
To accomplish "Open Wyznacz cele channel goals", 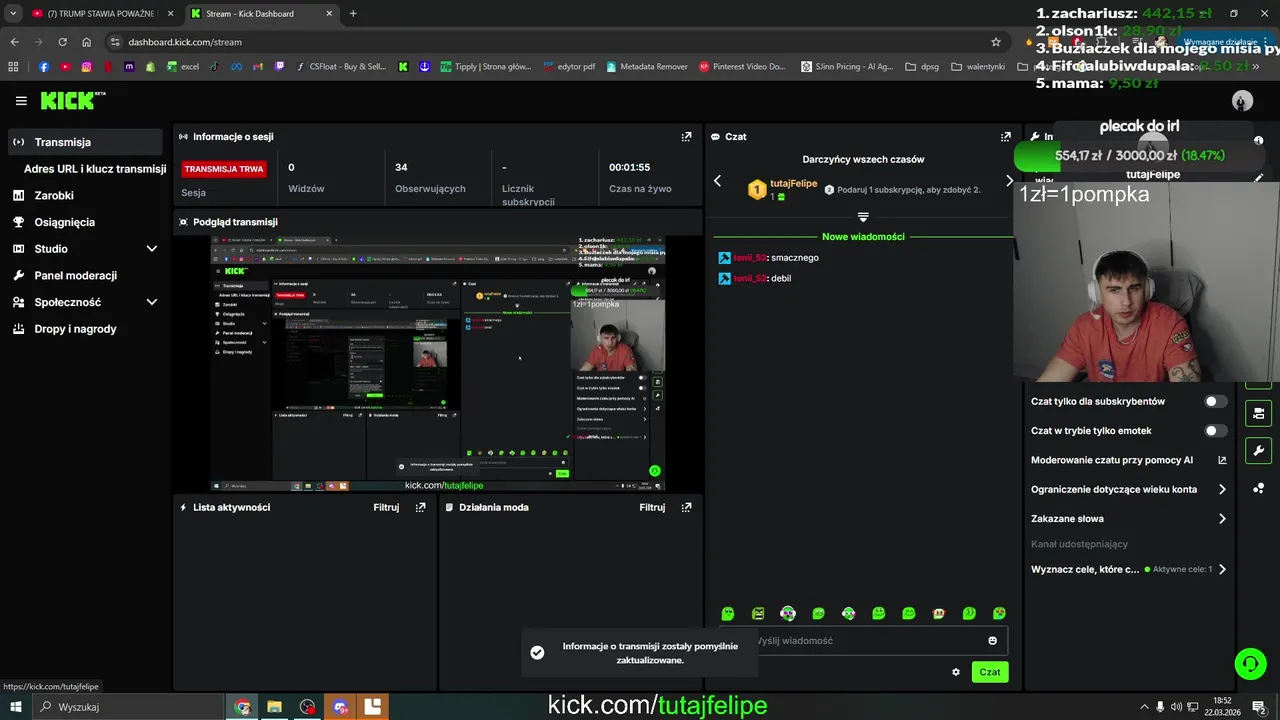I will click(1130, 569).
